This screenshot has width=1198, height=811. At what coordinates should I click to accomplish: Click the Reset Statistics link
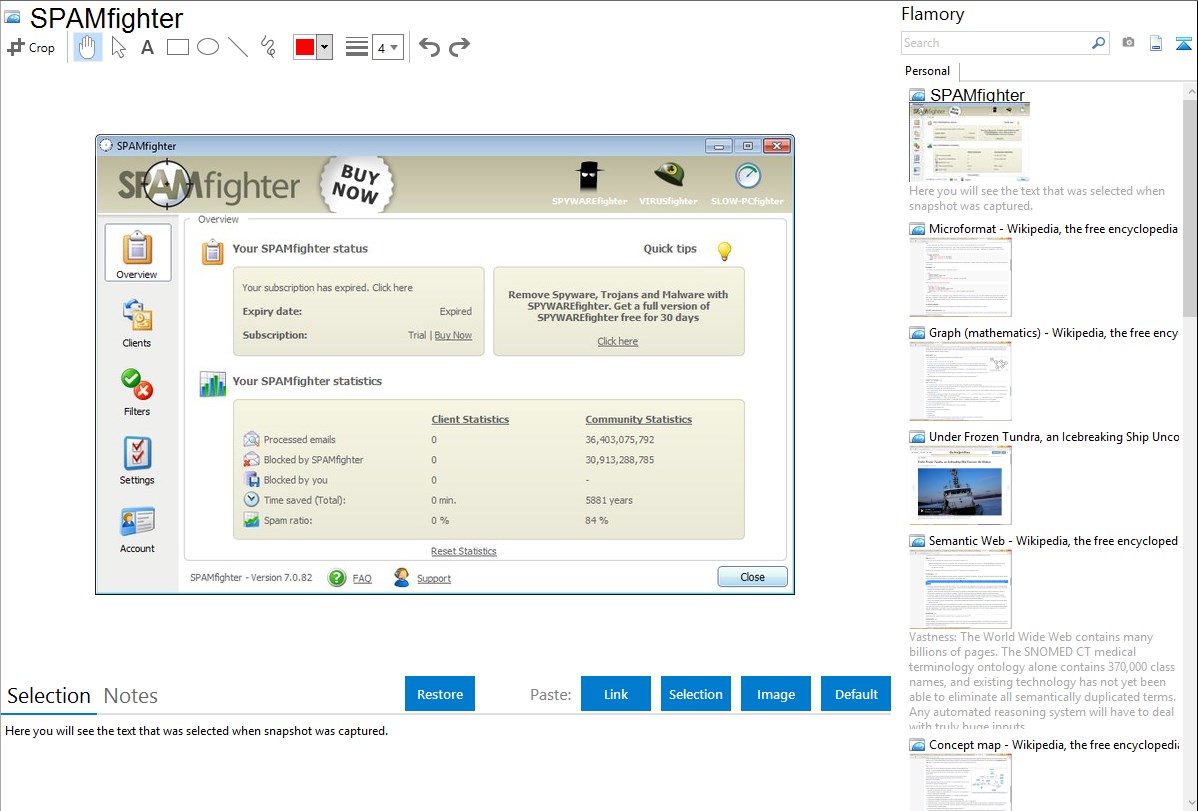point(464,552)
